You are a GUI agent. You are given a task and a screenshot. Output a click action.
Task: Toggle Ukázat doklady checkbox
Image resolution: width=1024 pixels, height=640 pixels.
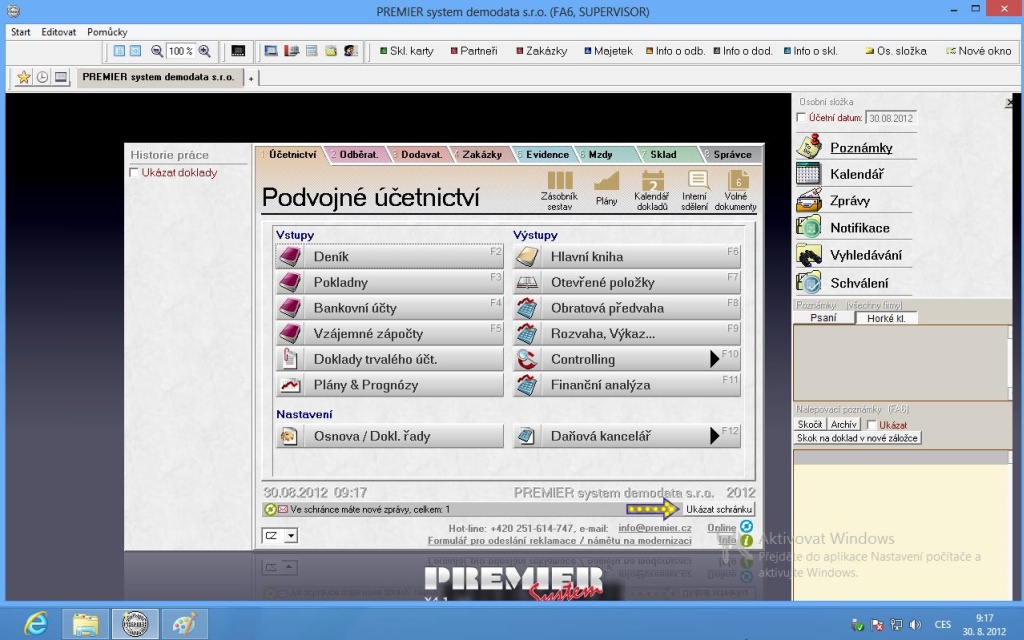pyautogui.click(x=134, y=172)
